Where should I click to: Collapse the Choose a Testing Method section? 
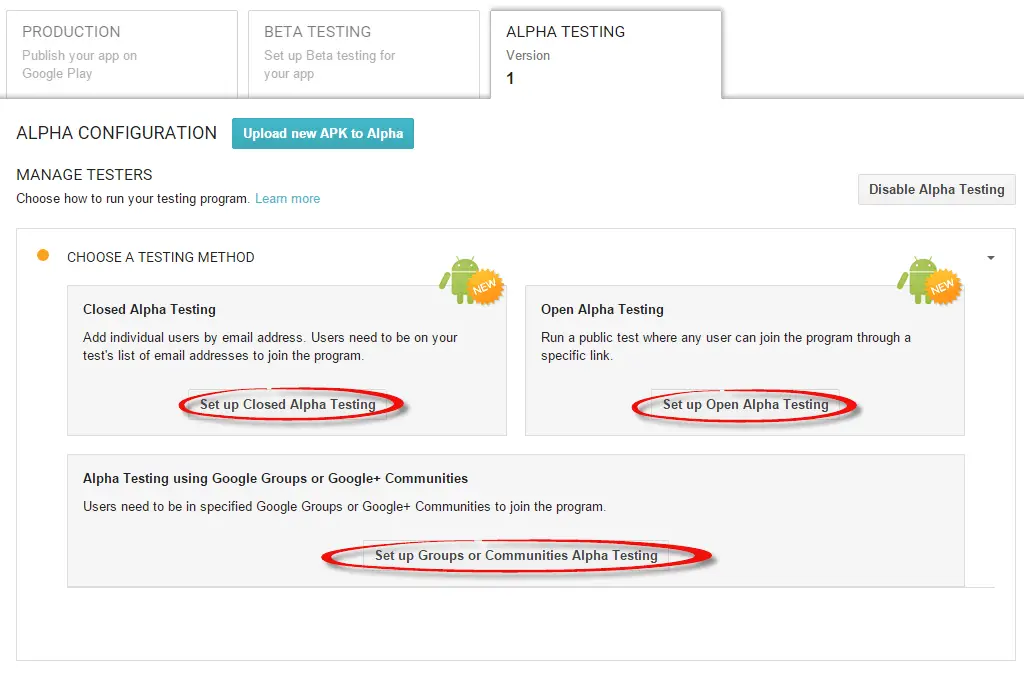(990, 258)
